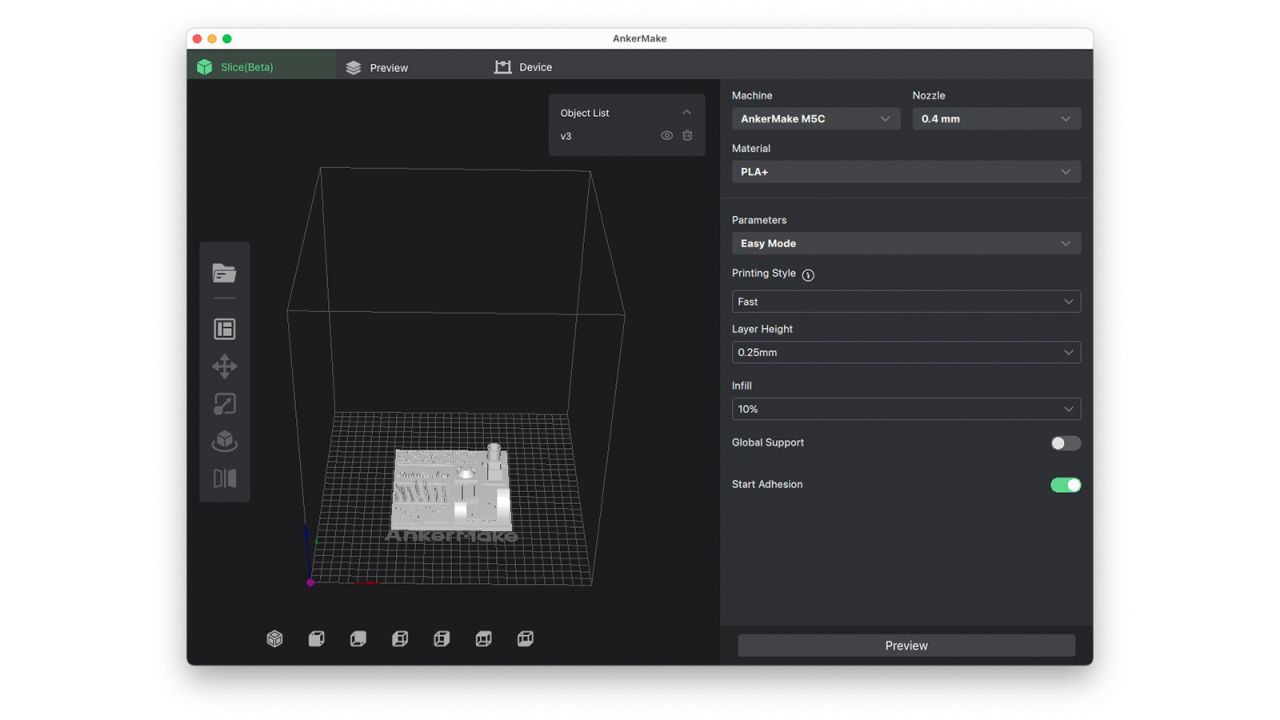Select the last view cube in bottom bar
Viewport: 1280px width, 720px height.
525,638
